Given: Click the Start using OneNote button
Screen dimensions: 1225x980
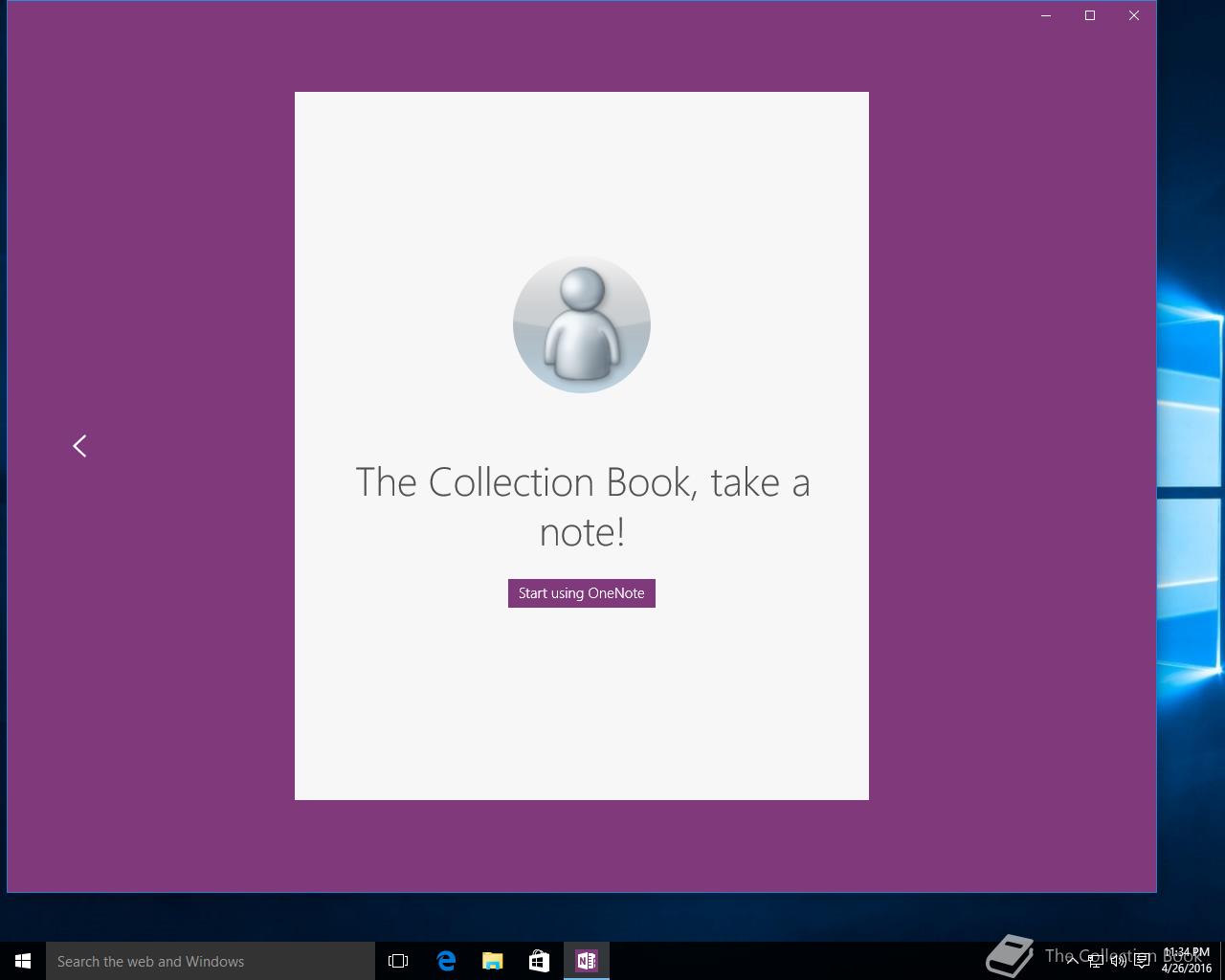Looking at the screenshot, I should coord(581,593).
